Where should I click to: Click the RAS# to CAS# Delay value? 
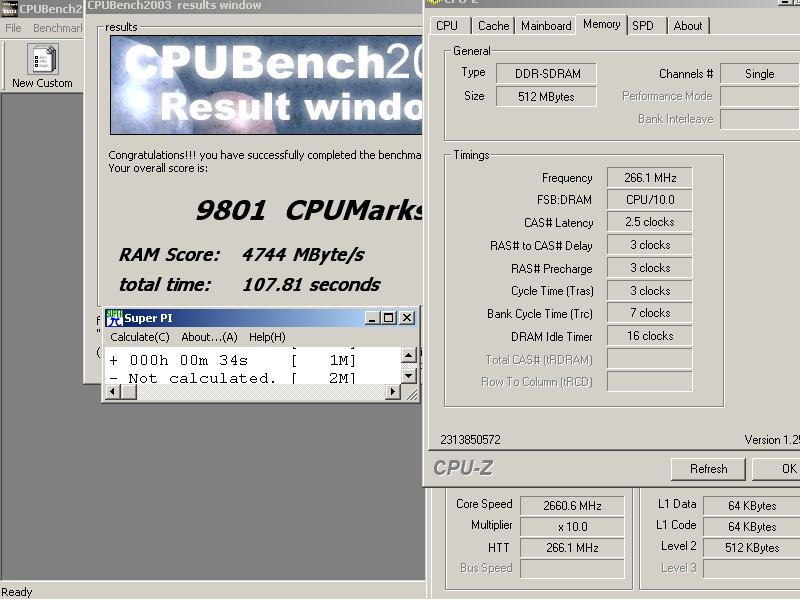tap(649, 245)
